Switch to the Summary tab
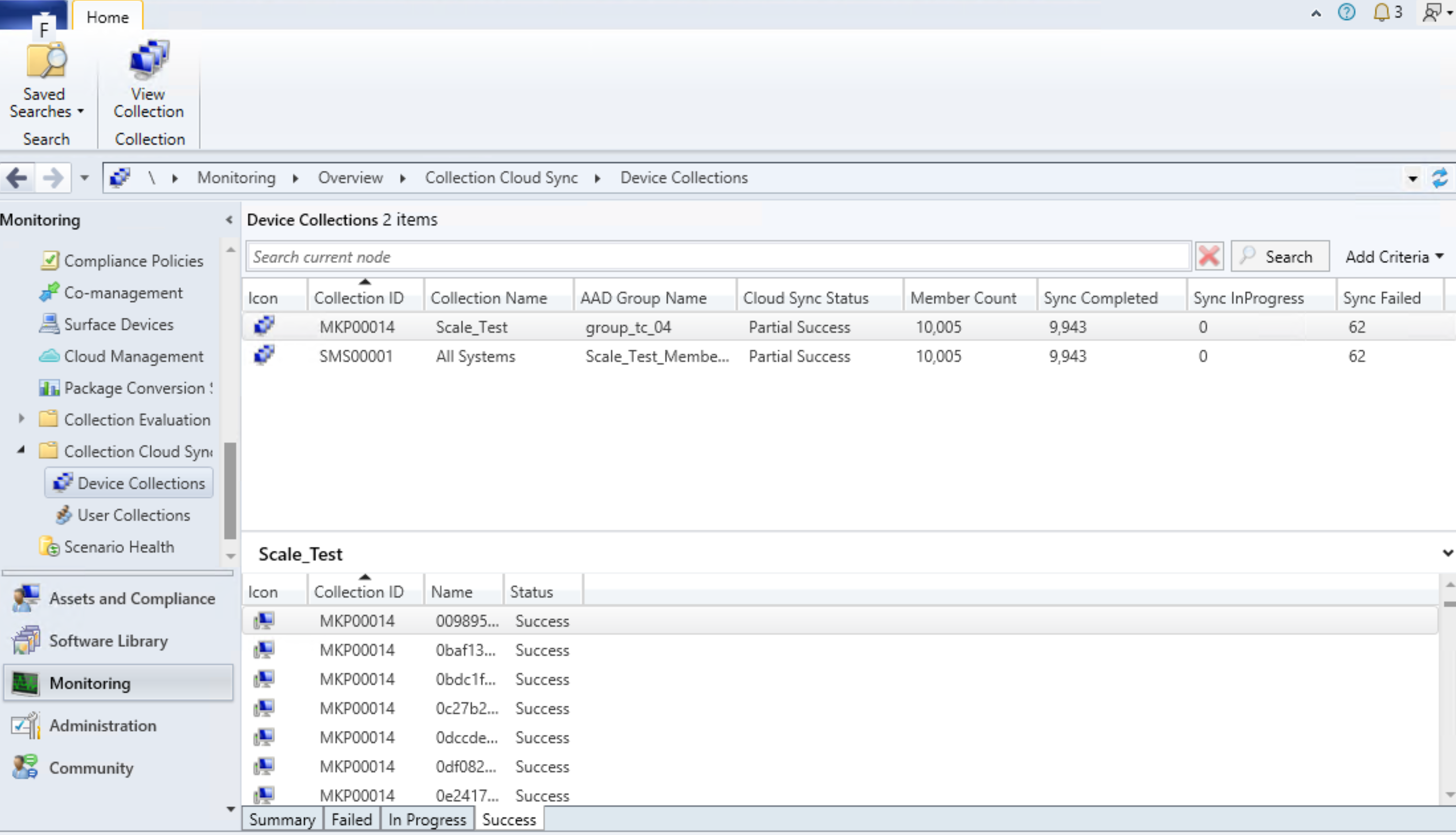 coord(282,820)
